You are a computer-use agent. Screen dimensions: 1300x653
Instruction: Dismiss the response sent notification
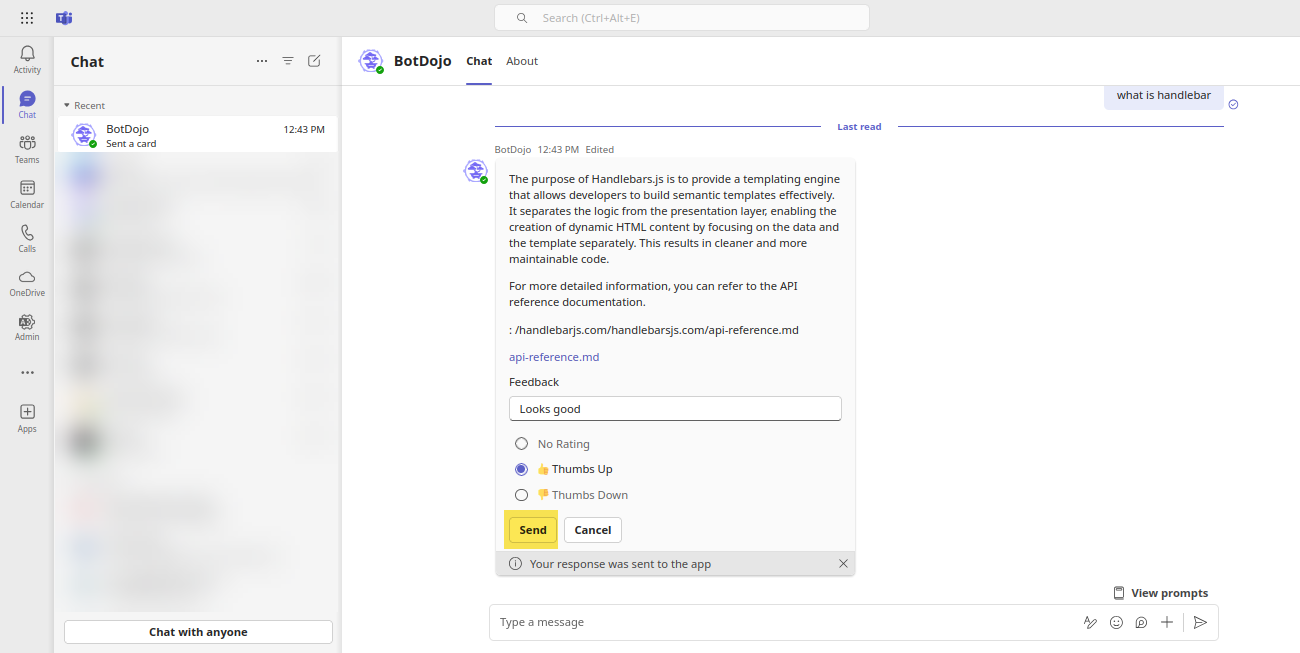[x=843, y=564]
